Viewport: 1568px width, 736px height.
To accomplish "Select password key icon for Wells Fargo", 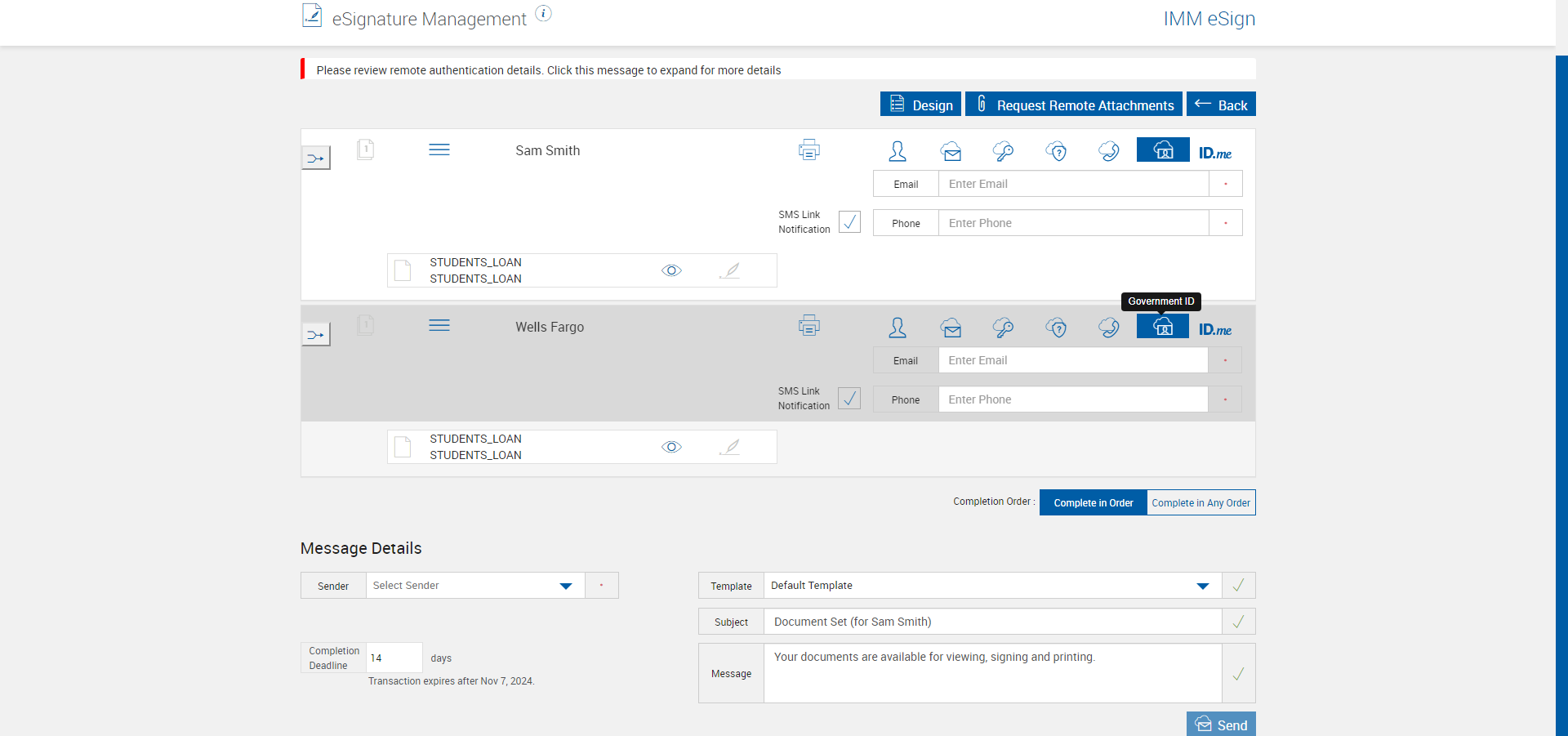I will click(1003, 328).
